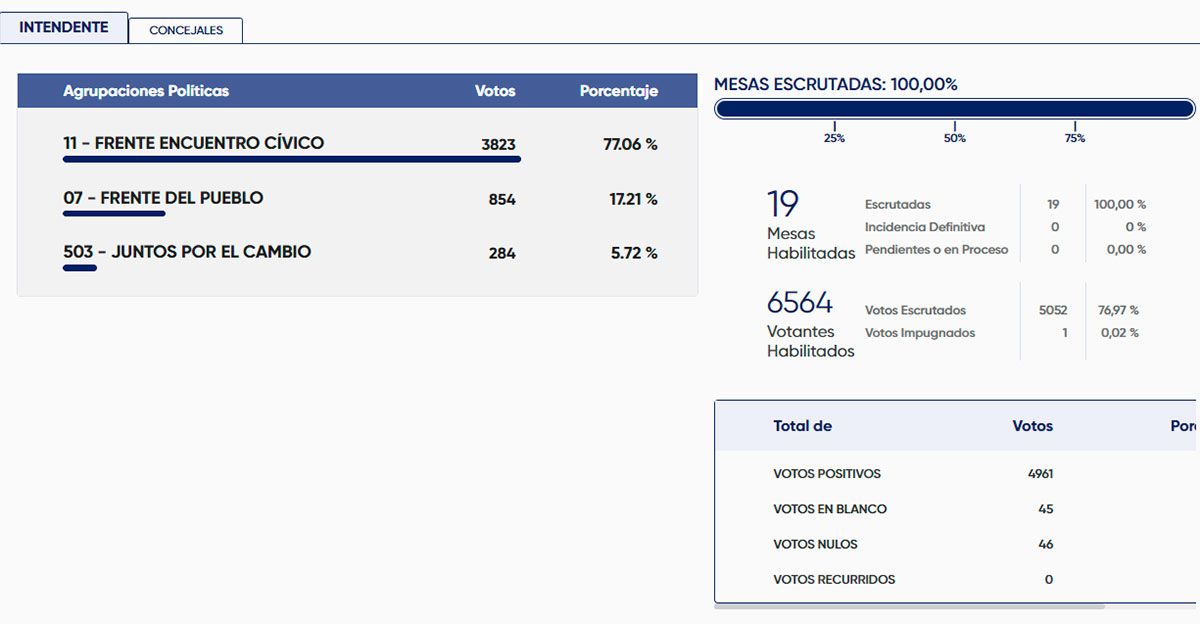Screen dimensions: 1200x624
Task: Click the Pendientes o en Proceso label
Action: pos(936,249)
